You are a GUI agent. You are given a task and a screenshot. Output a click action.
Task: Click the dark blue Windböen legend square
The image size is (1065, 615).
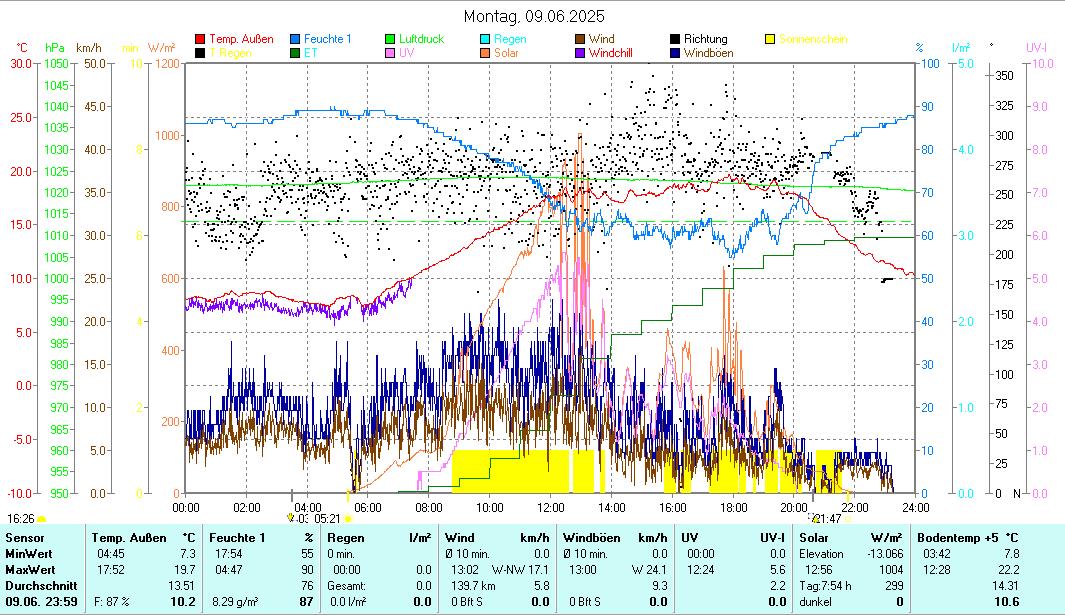pyautogui.click(x=676, y=53)
